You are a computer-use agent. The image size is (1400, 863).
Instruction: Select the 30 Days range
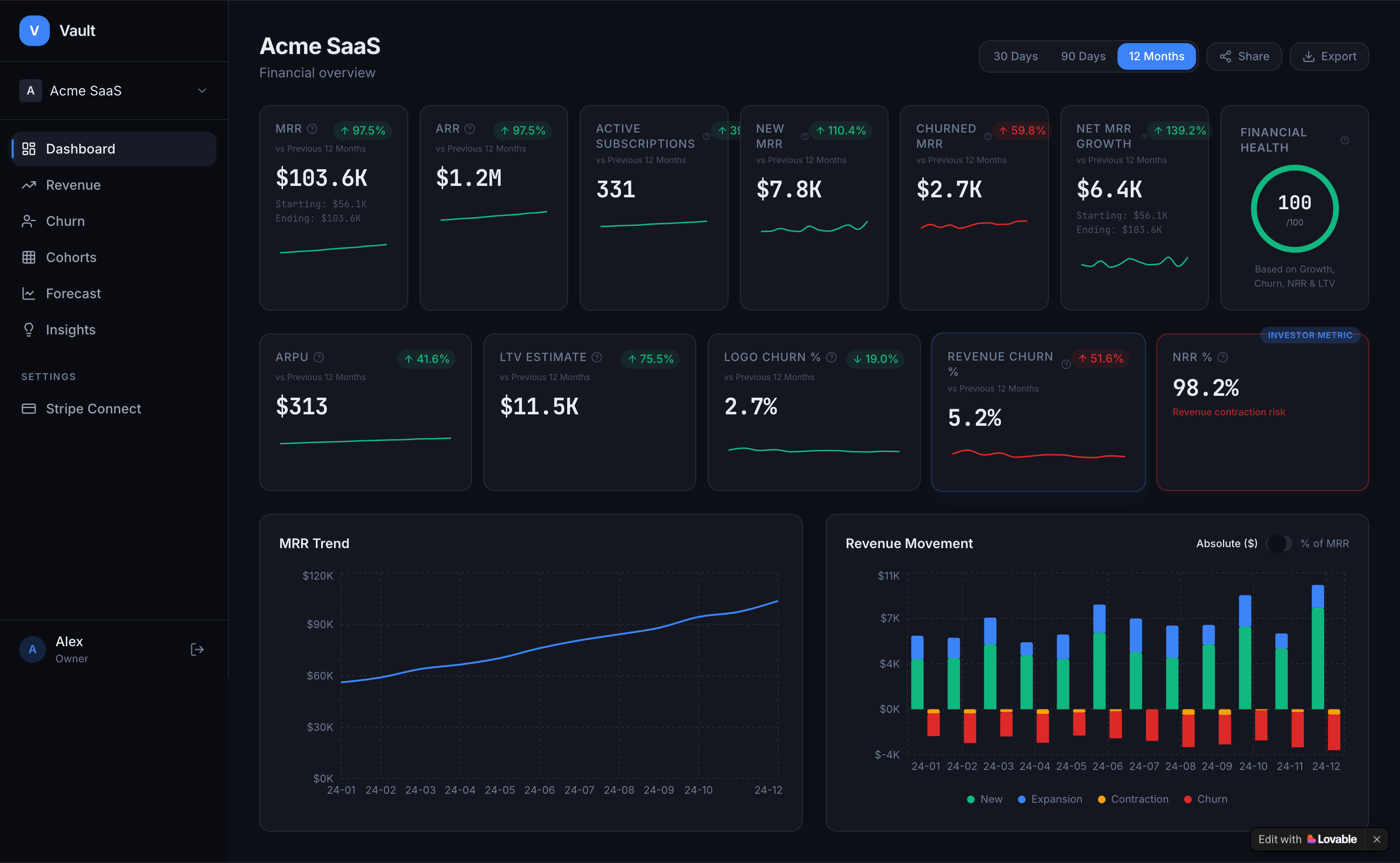coord(1015,56)
